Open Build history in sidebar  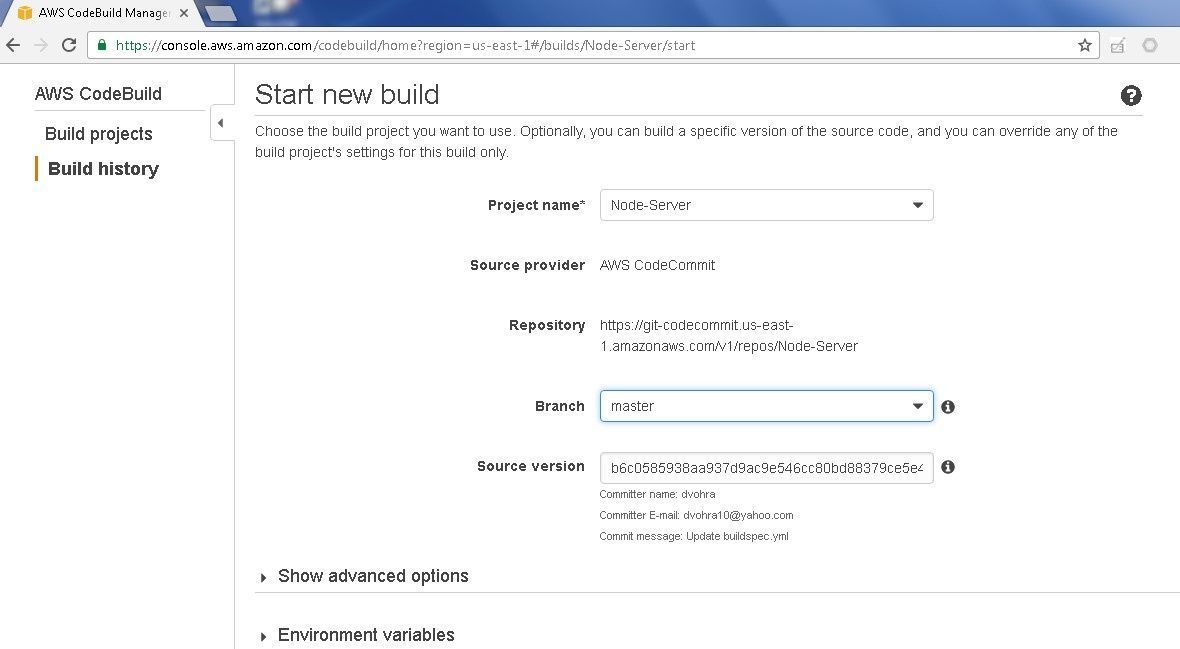tap(103, 169)
